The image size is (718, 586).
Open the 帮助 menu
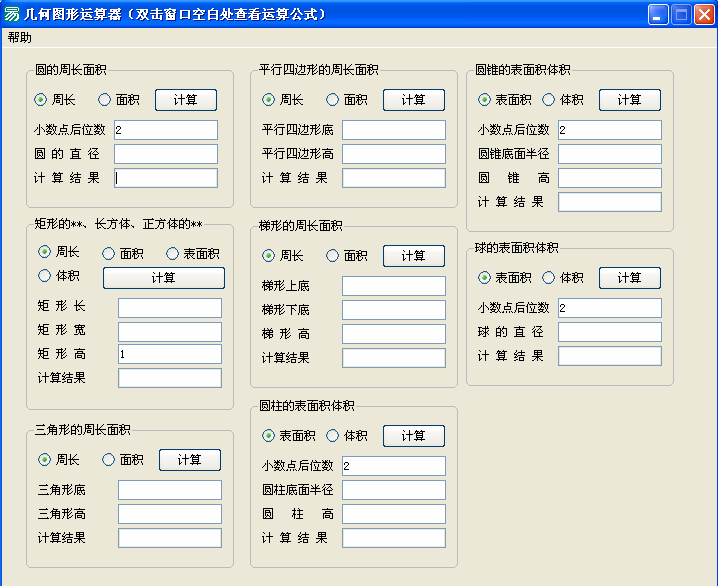(x=20, y=38)
